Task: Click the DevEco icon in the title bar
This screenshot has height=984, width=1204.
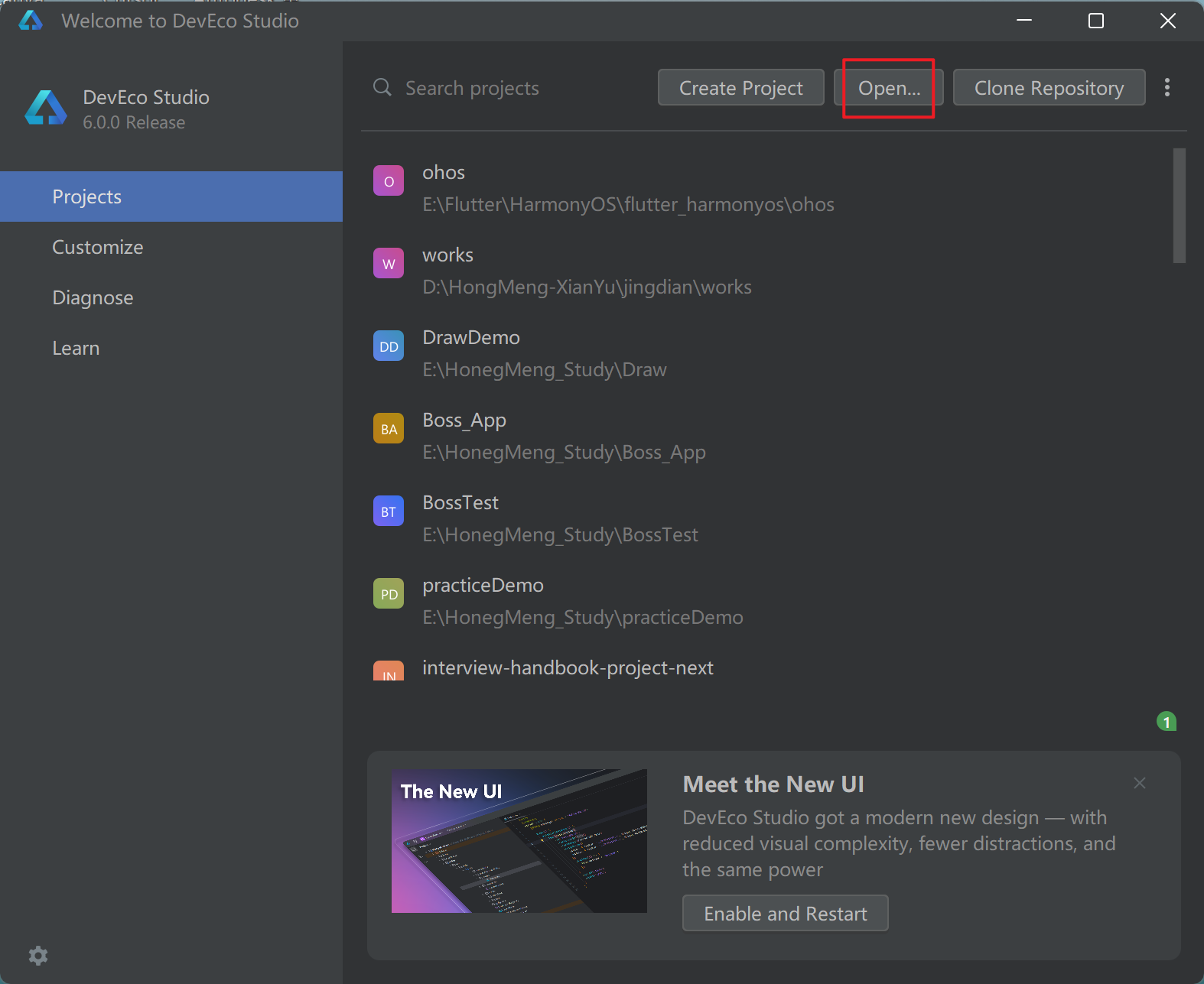Action: click(x=31, y=21)
